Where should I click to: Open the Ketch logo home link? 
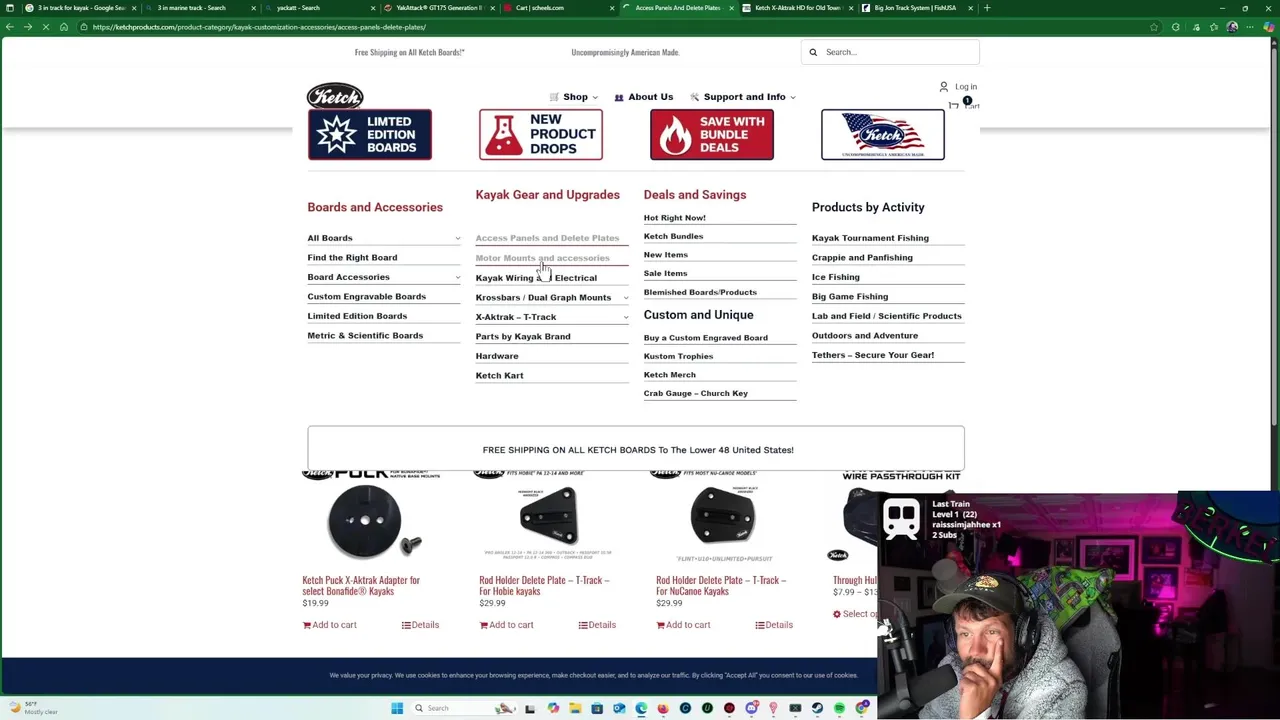[335, 96]
